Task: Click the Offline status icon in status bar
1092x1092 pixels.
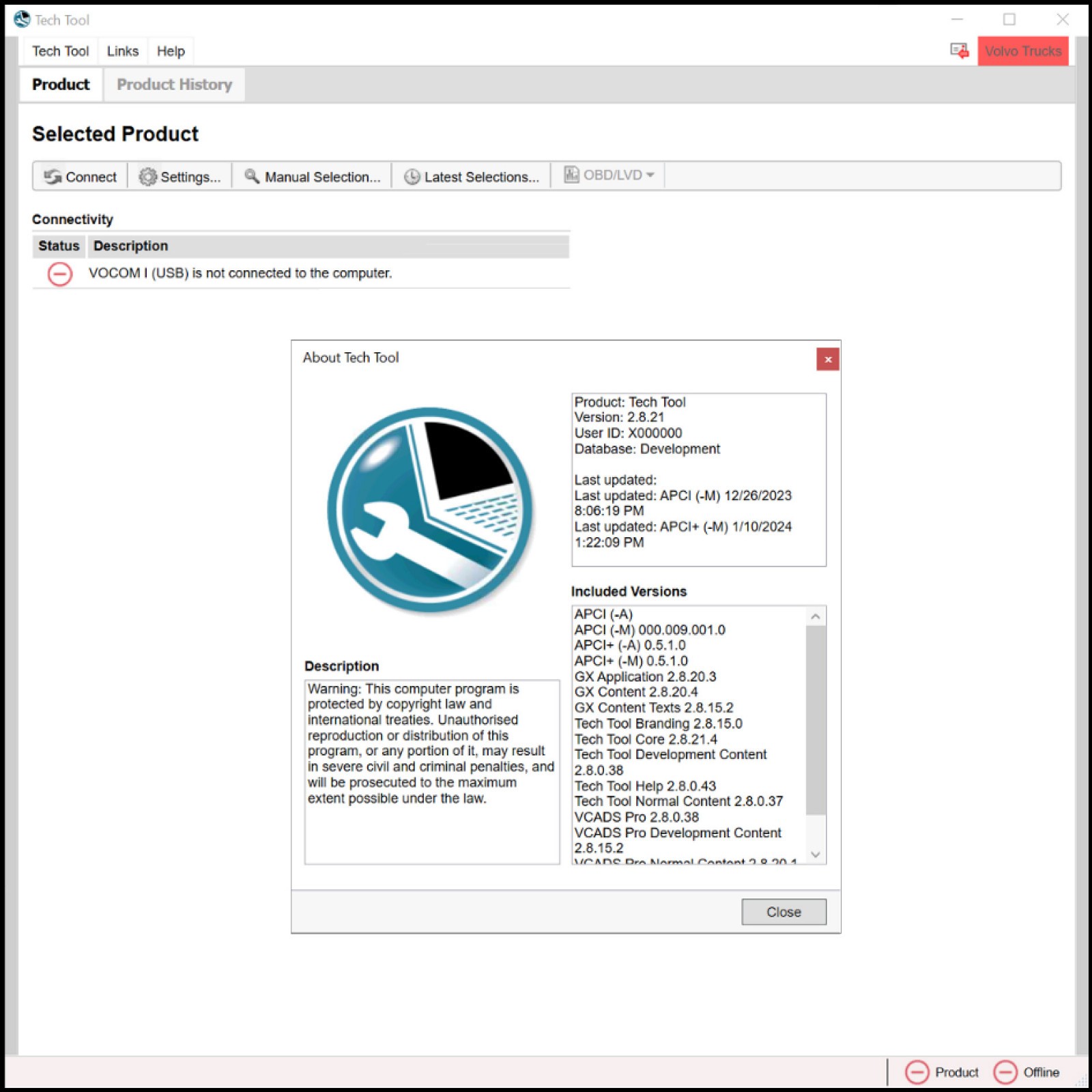Action: 1005,1072
